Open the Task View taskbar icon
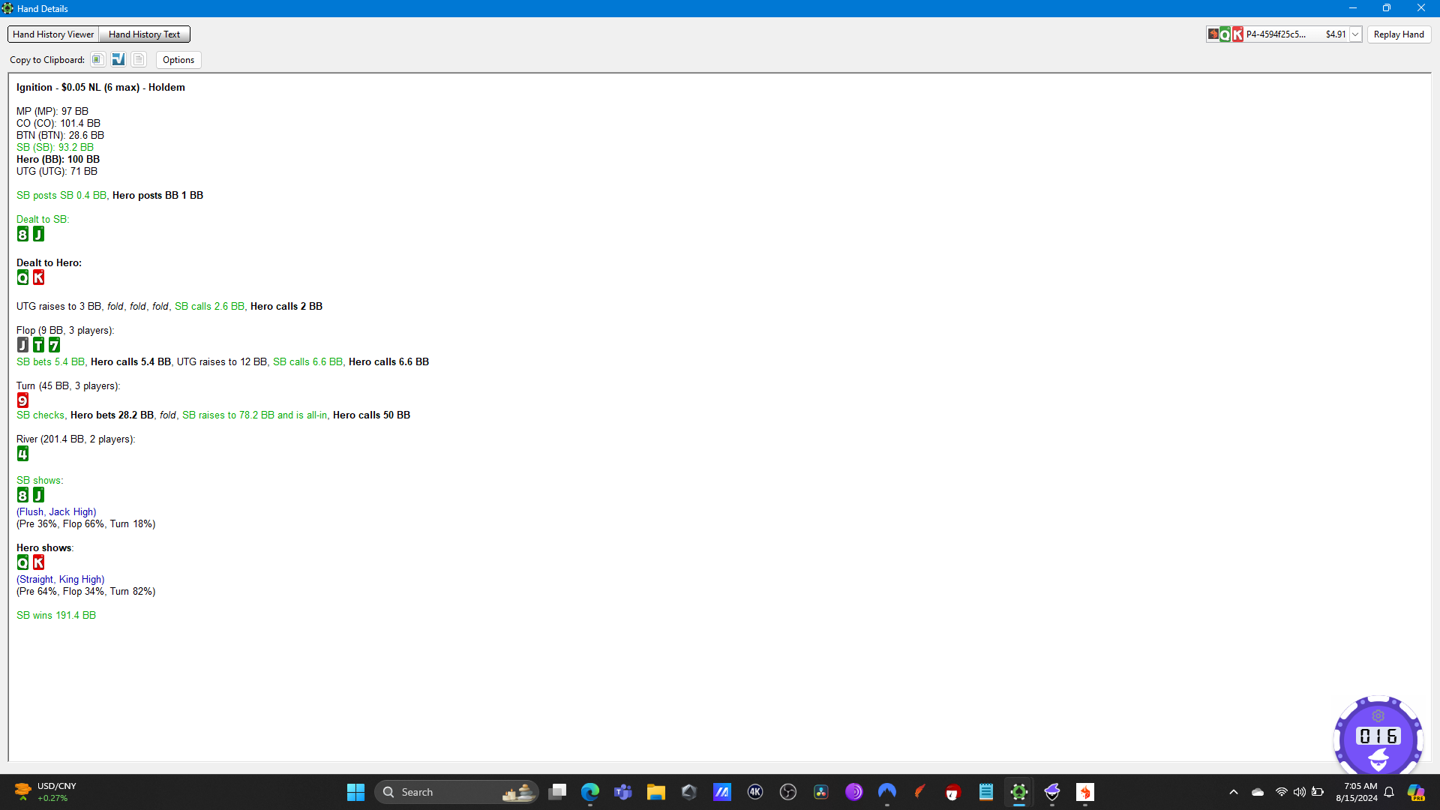This screenshot has height=810, width=1440. 557,792
